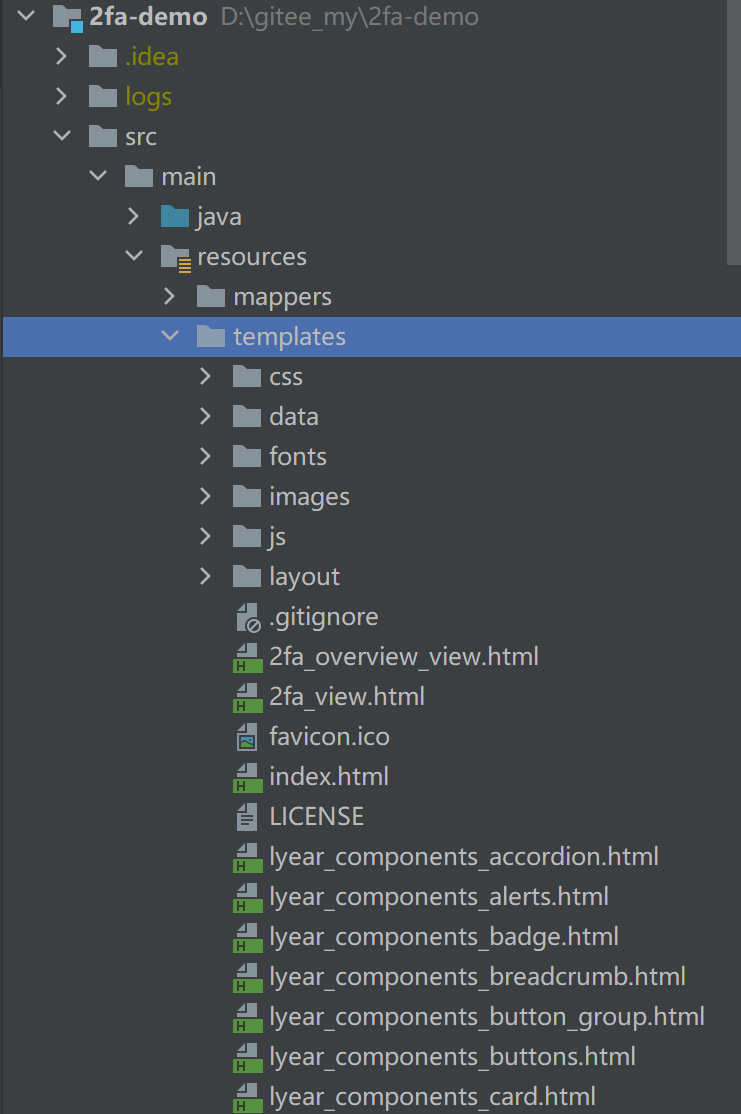
Task: Click the .gitignore file icon
Action: 247,617
